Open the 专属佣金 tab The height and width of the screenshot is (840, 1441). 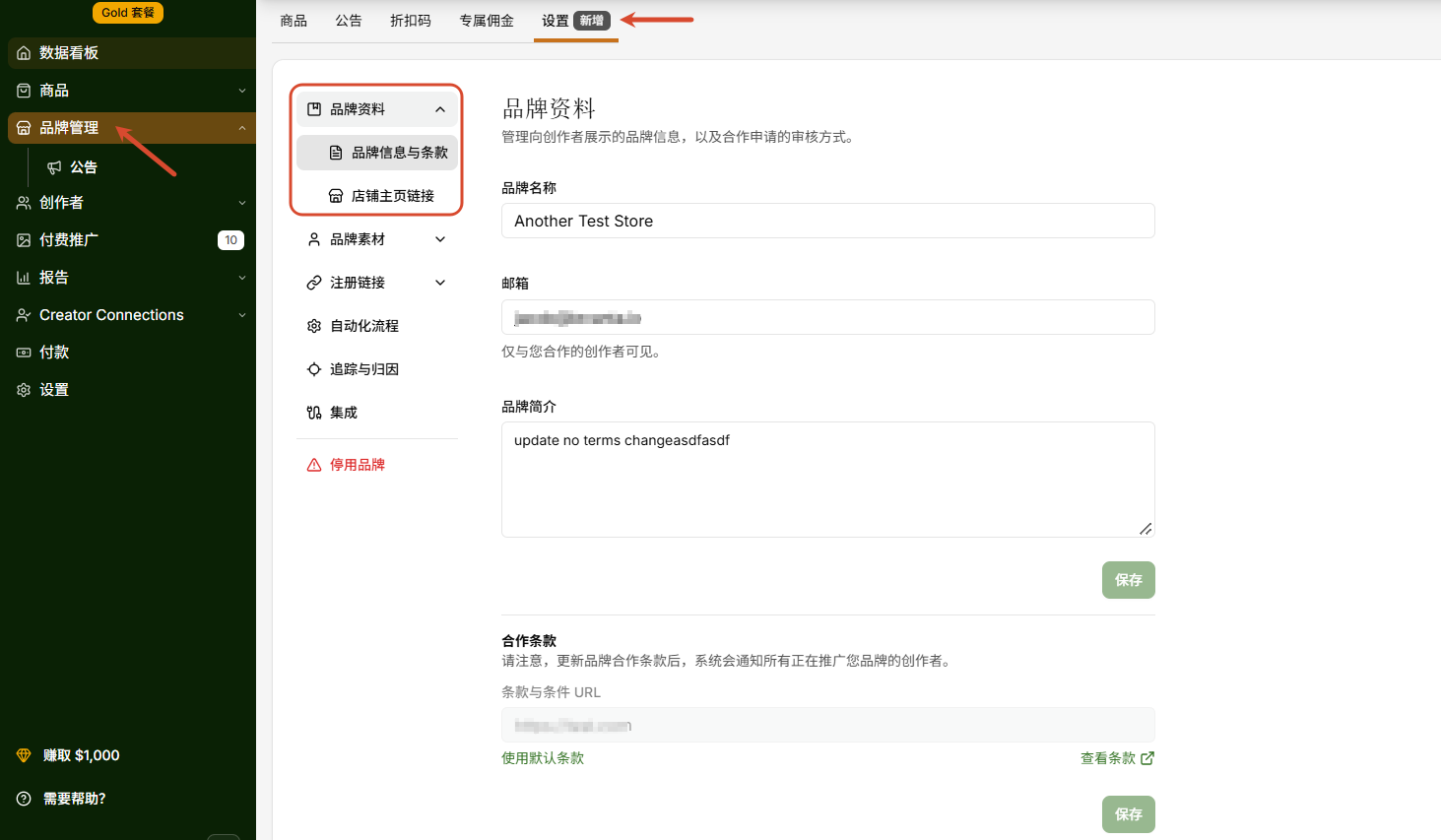point(487,21)
